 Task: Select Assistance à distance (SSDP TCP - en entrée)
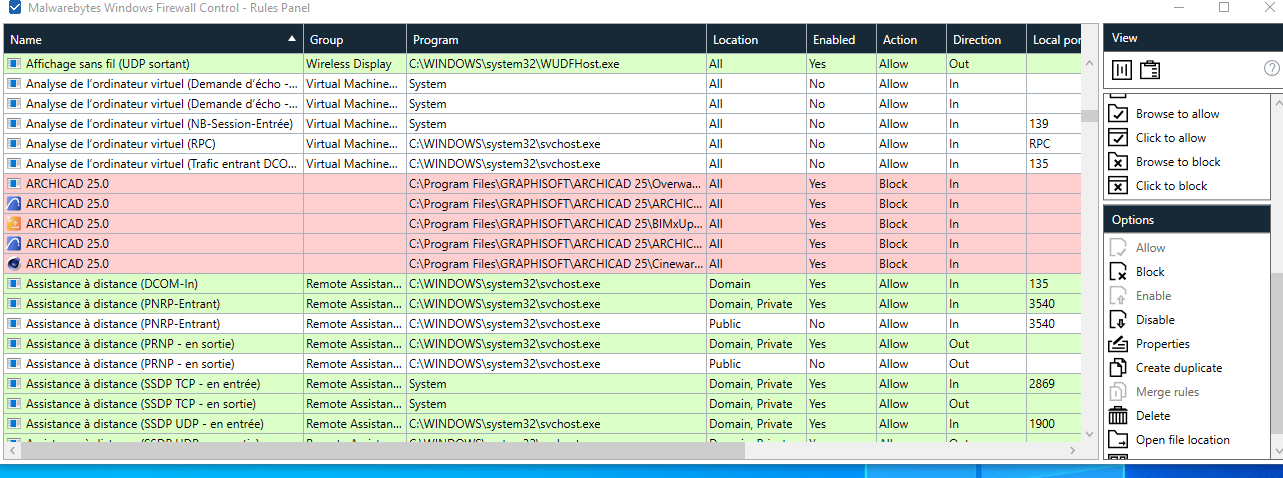click(143, 384)
